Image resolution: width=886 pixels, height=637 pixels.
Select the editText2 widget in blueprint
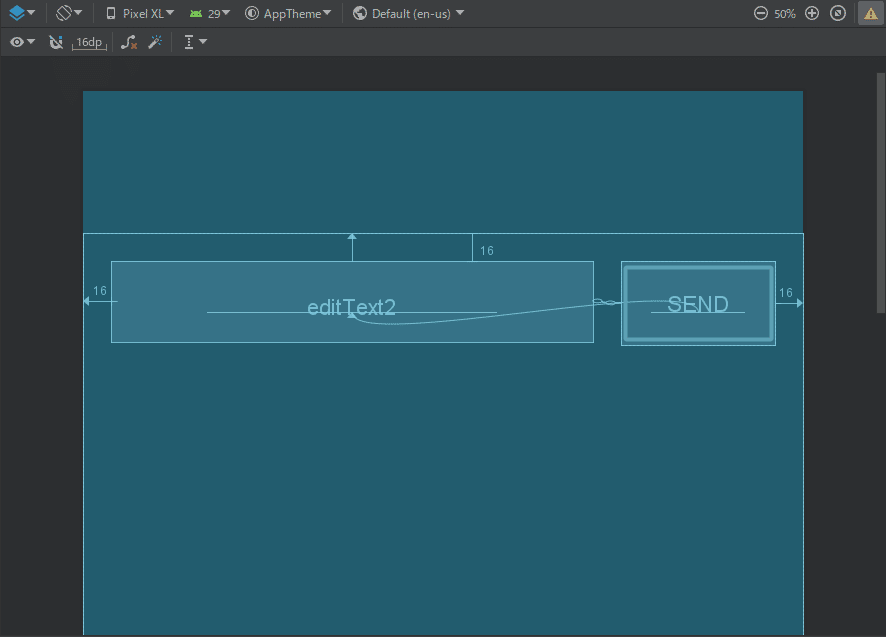[x=352, y=302]
